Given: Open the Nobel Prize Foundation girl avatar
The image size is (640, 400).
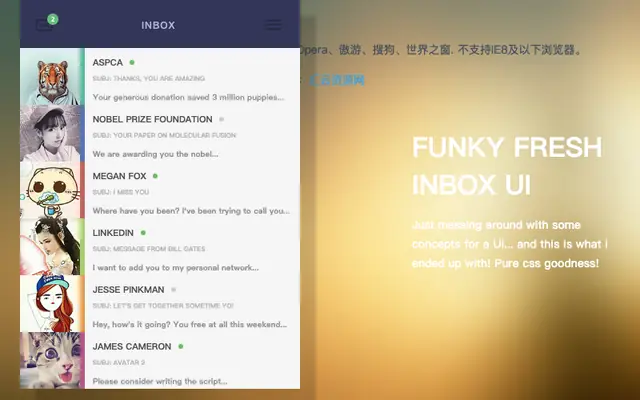Looking at the screenshot, I should [x=52, y=133].
